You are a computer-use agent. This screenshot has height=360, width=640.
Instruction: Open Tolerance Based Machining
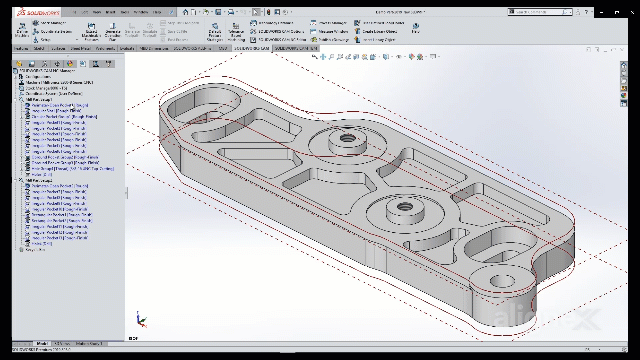[x=236, y=32]
